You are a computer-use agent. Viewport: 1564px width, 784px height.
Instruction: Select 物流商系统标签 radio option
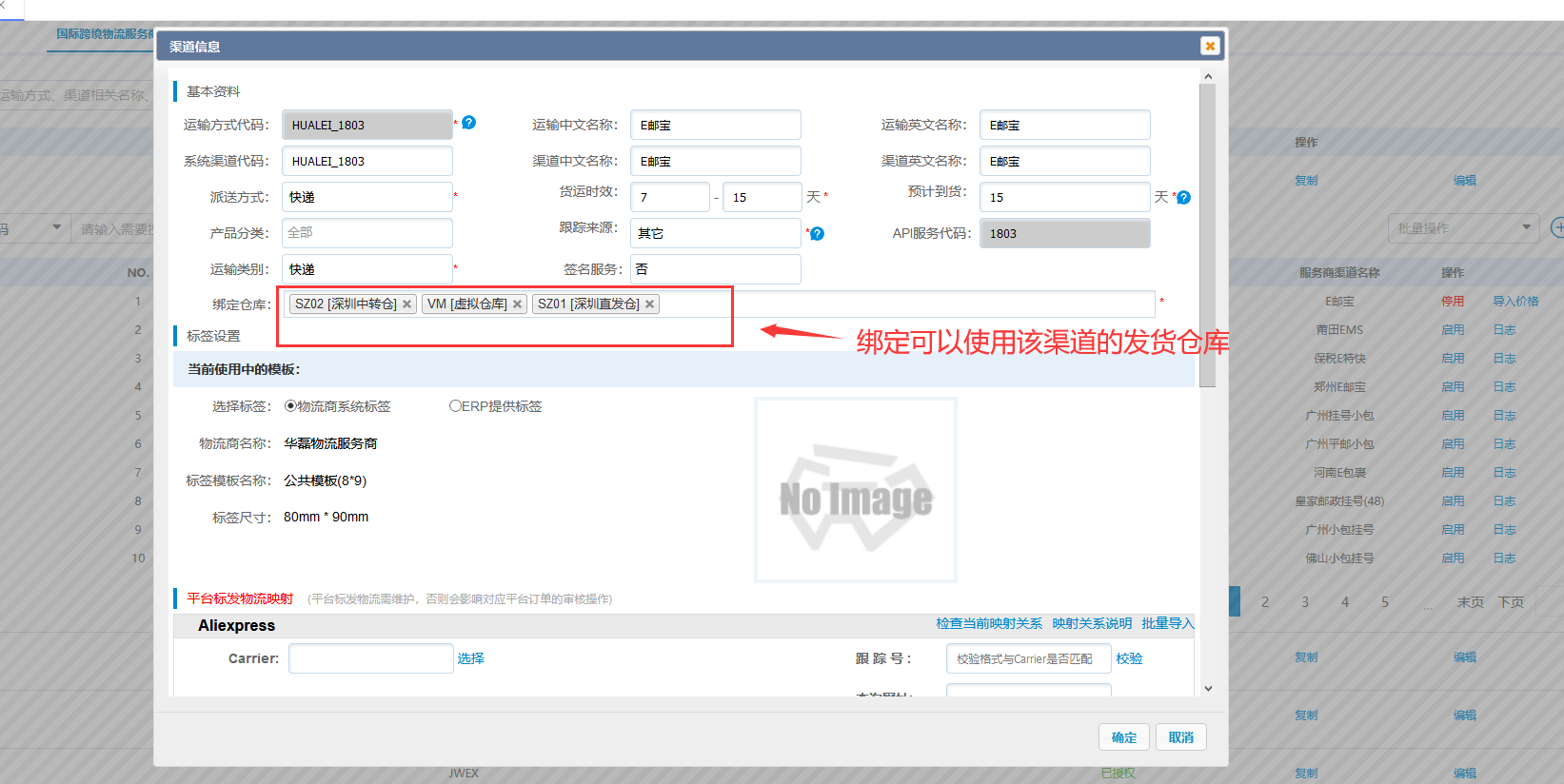click(x=290, y=406)
